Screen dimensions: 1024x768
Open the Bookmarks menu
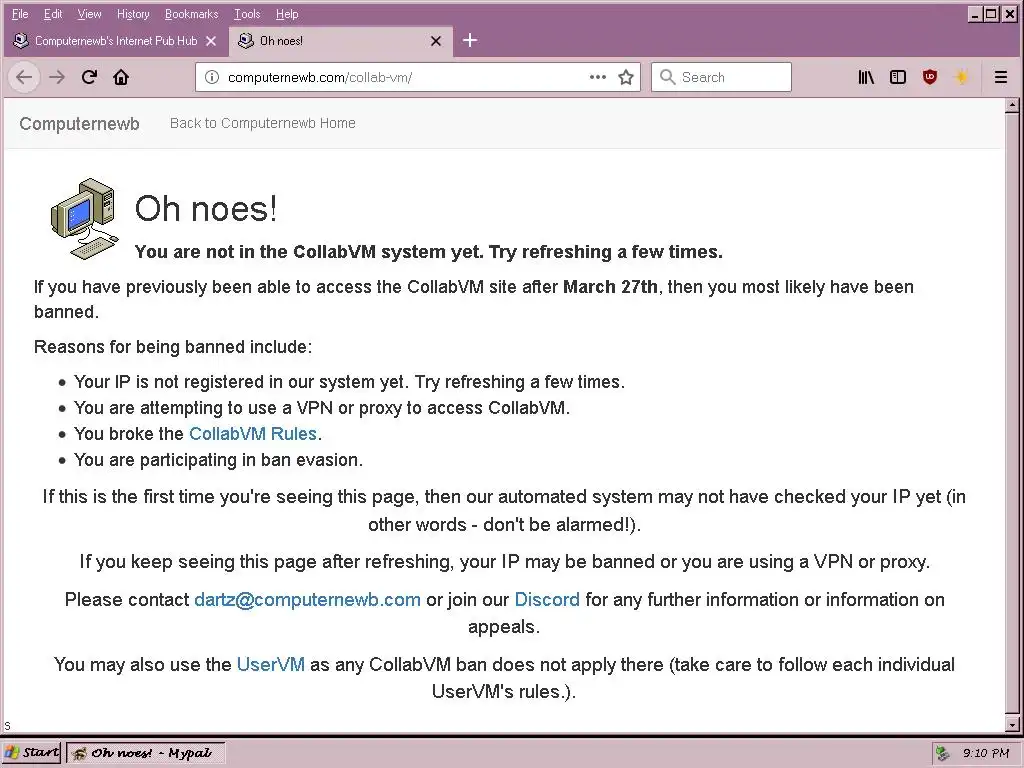[x=191, y=14]
